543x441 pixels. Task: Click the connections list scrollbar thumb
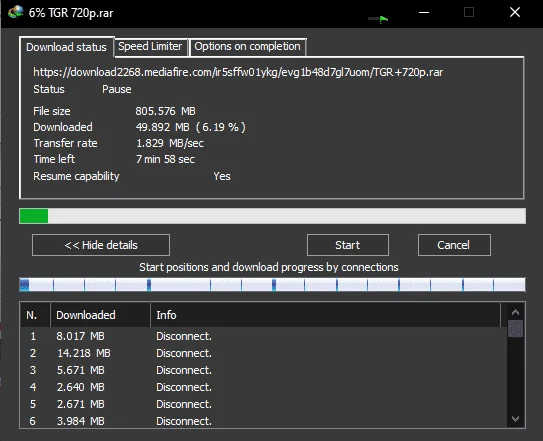click(515, 328)
